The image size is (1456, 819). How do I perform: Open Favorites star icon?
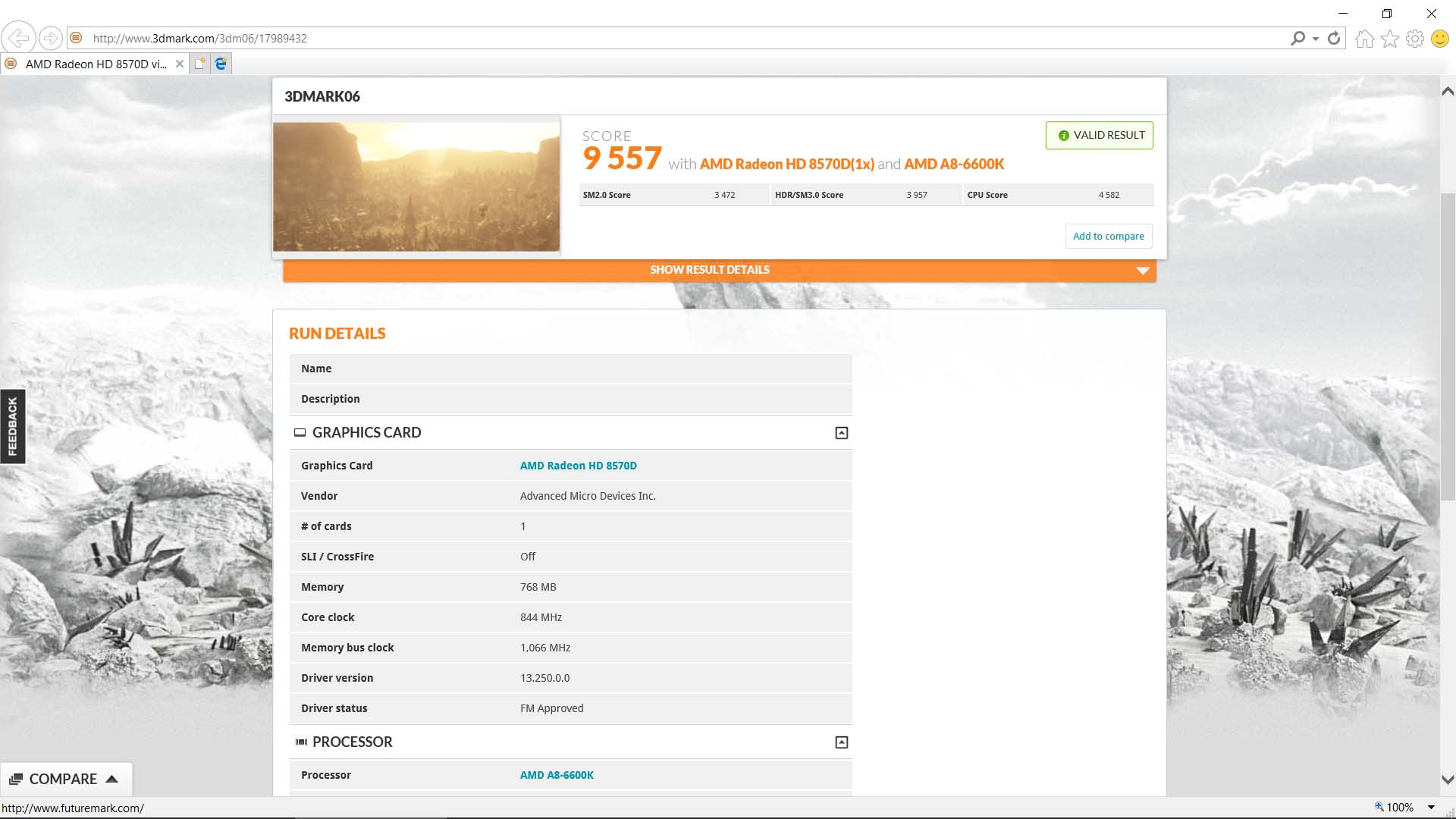tap(1390, 39)
